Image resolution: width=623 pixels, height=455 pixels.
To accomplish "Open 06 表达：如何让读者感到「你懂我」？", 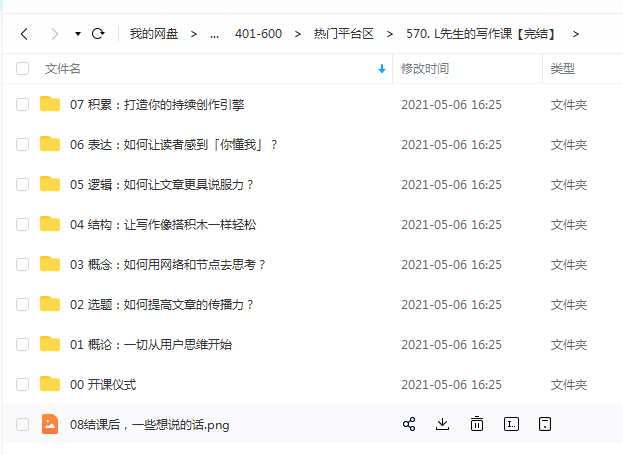I will click(174, 145).
